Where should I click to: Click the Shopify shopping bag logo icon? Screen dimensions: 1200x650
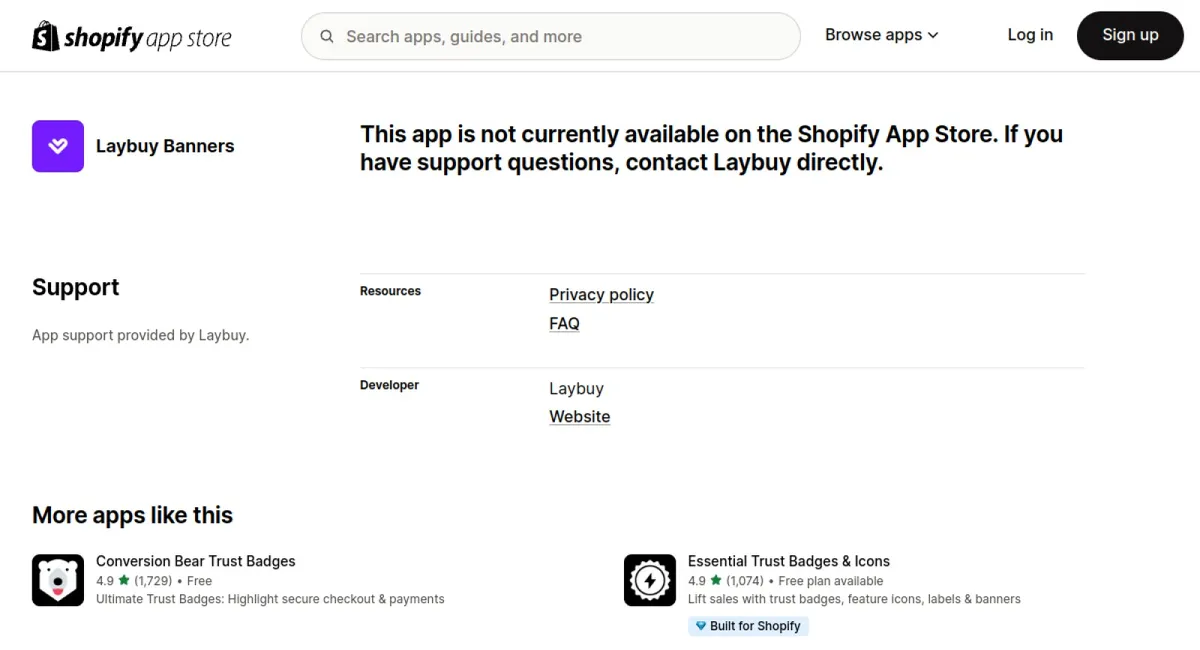click(45, 36)
